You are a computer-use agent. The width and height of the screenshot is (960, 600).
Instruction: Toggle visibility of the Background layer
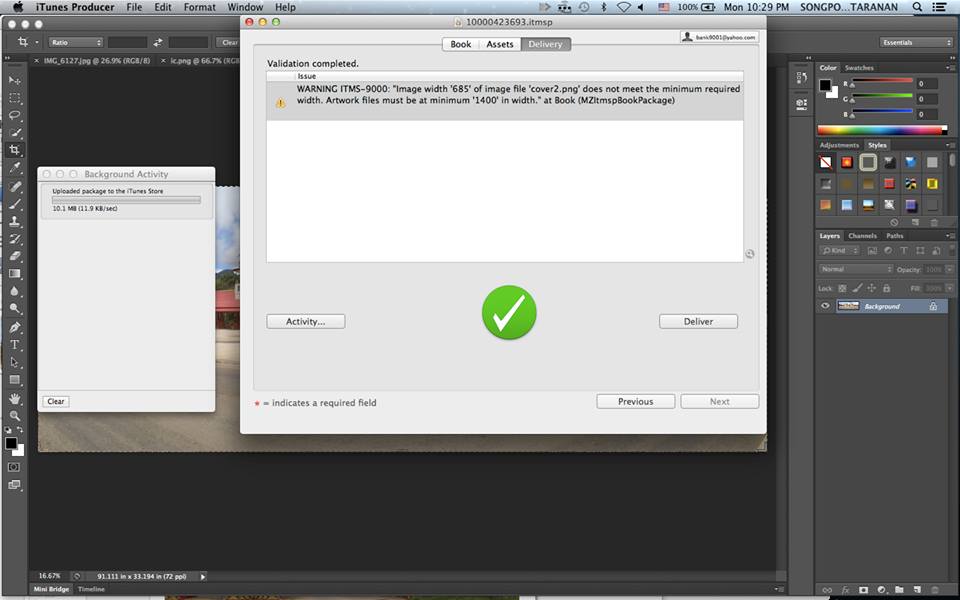[825, 306]
